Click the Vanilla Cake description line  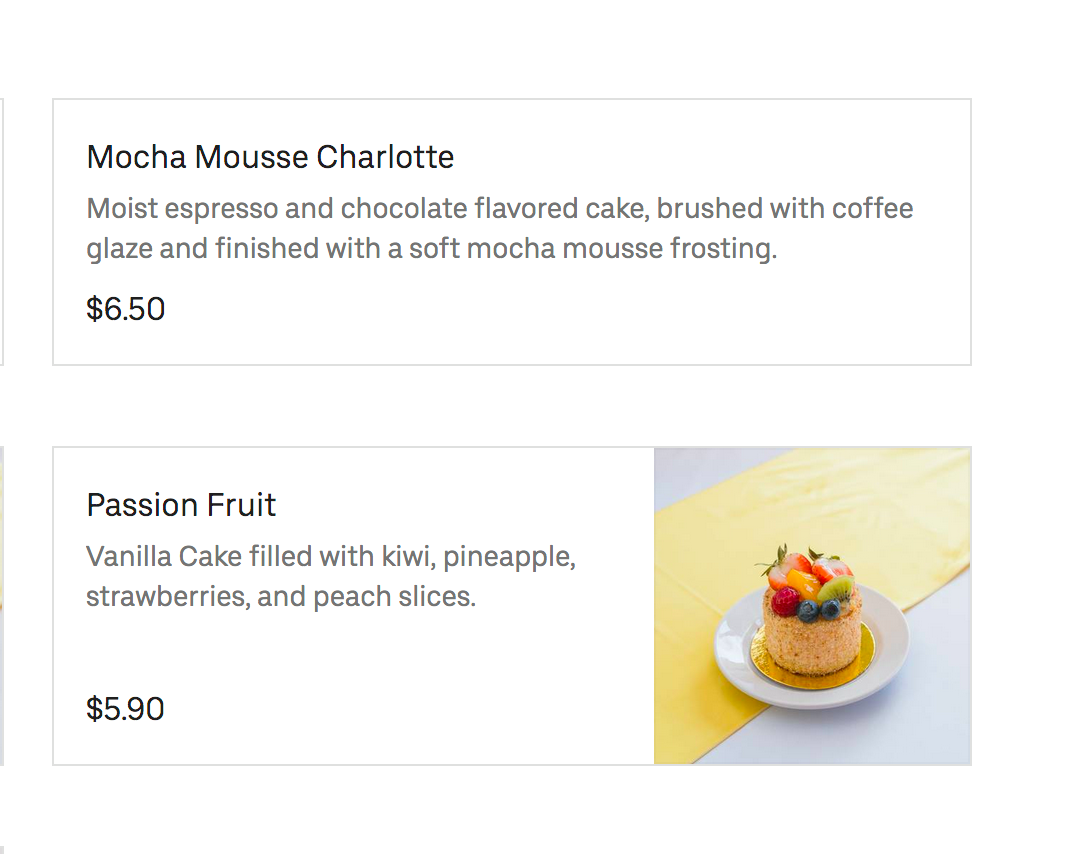click(330, 556)
